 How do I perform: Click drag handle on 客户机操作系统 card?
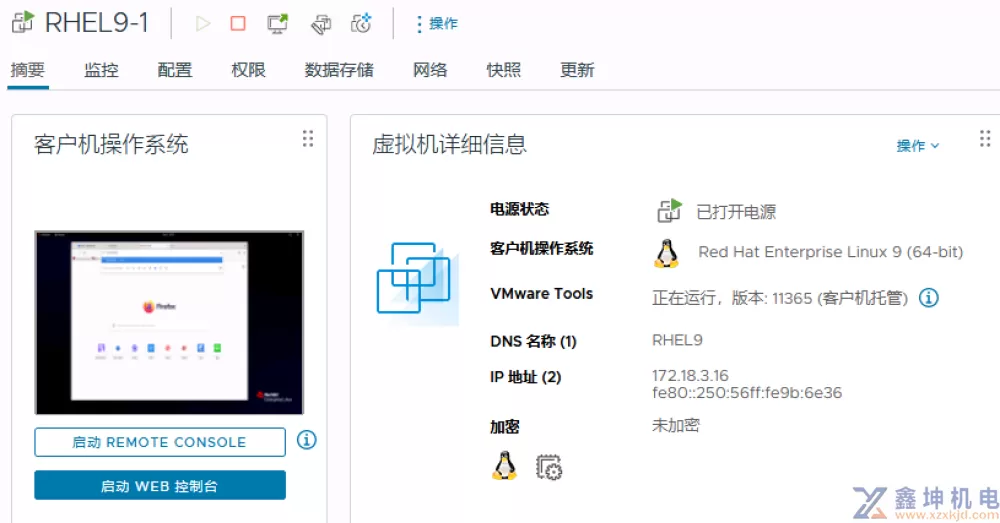pos(308,139)
